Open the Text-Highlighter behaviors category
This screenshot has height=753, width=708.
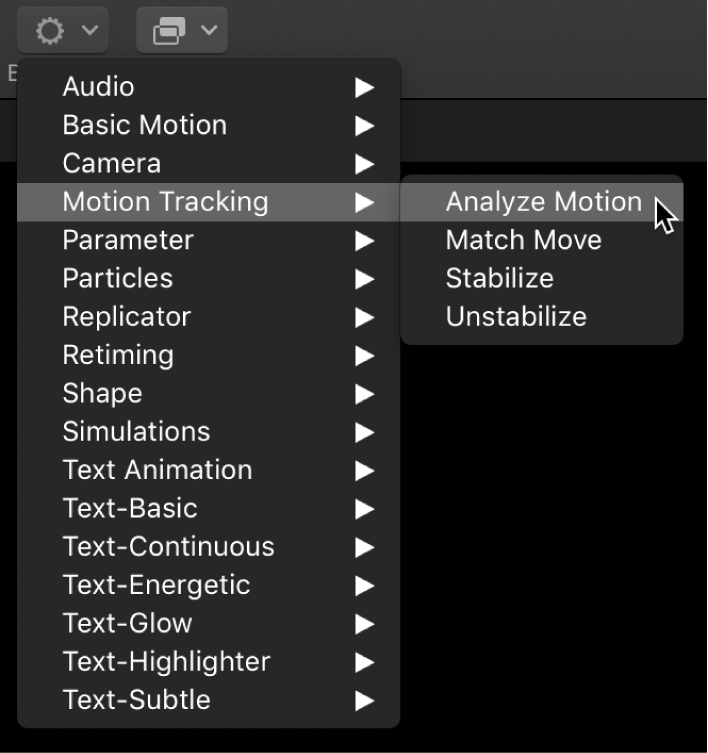point(166,662)
